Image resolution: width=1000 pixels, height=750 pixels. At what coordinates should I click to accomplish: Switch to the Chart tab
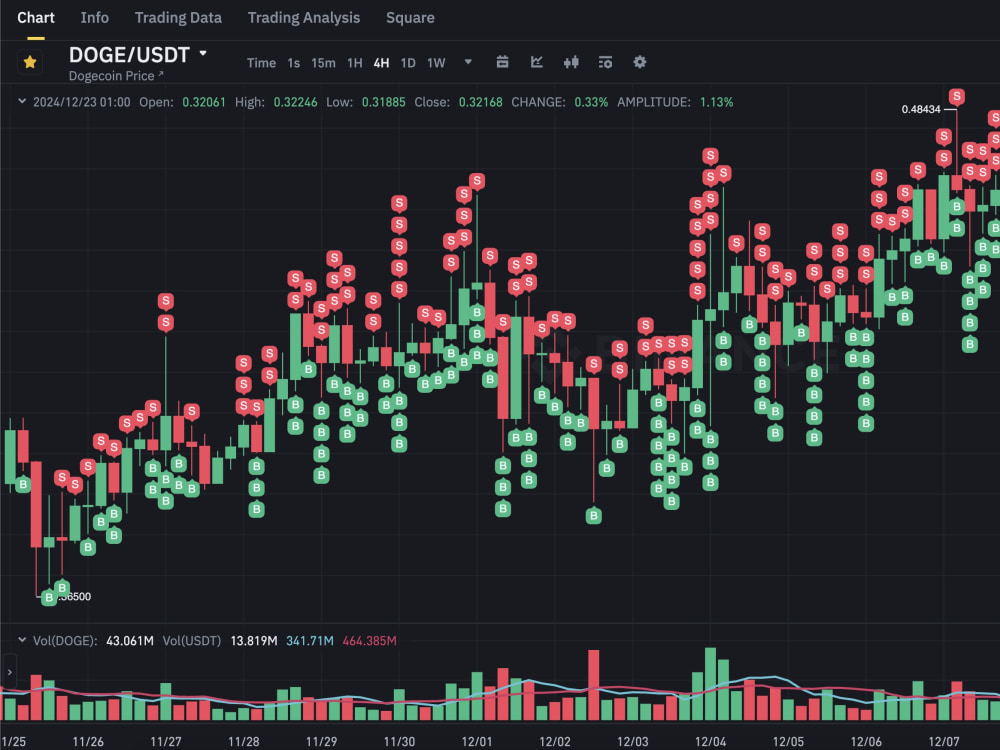[x=36, y=18]
